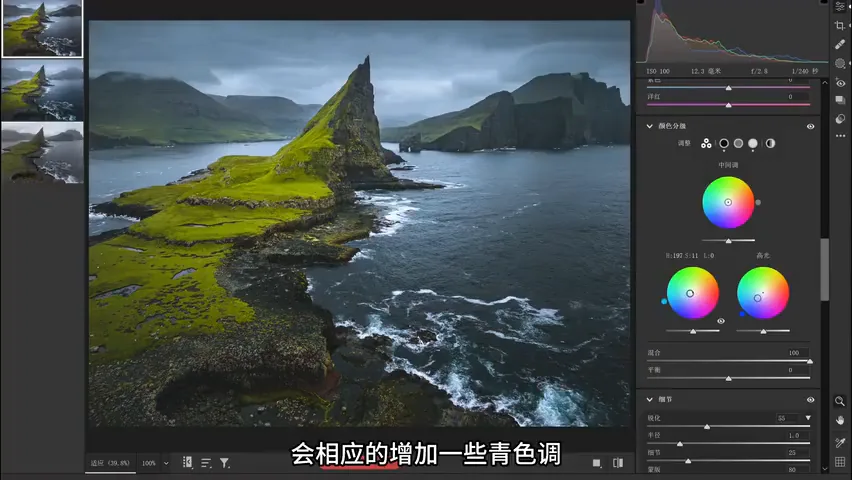Click the Magenta slider handle
Viewport: 852px width, 480px height.
(729, 105)
